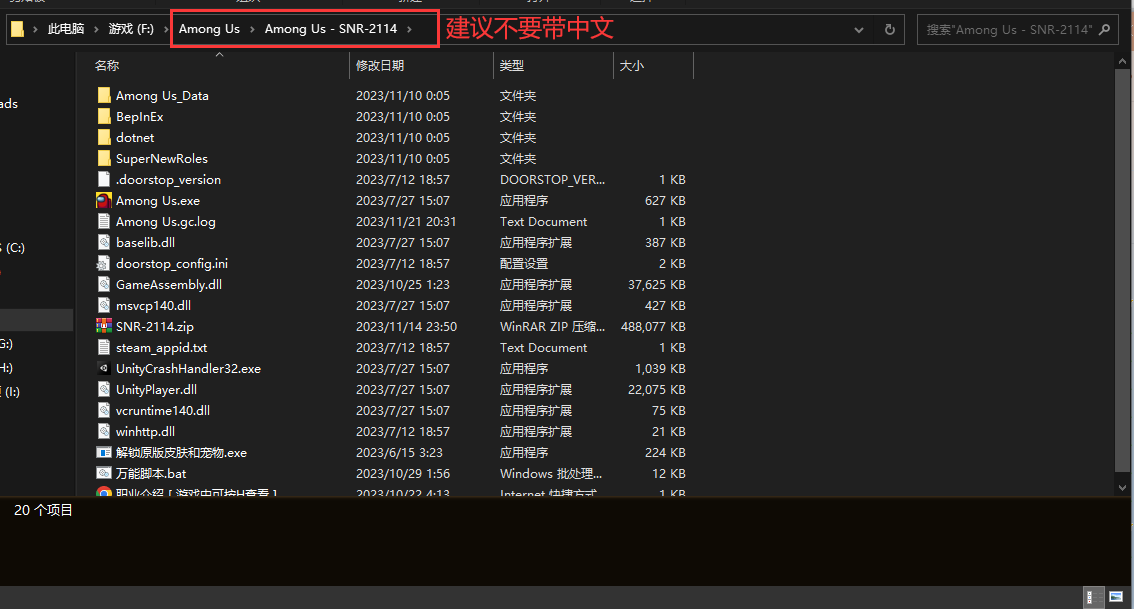Select the file name Among Us.exe
Image resolution: width=1134 pixels, height=609 pixels.
click(x=158, y=200)
